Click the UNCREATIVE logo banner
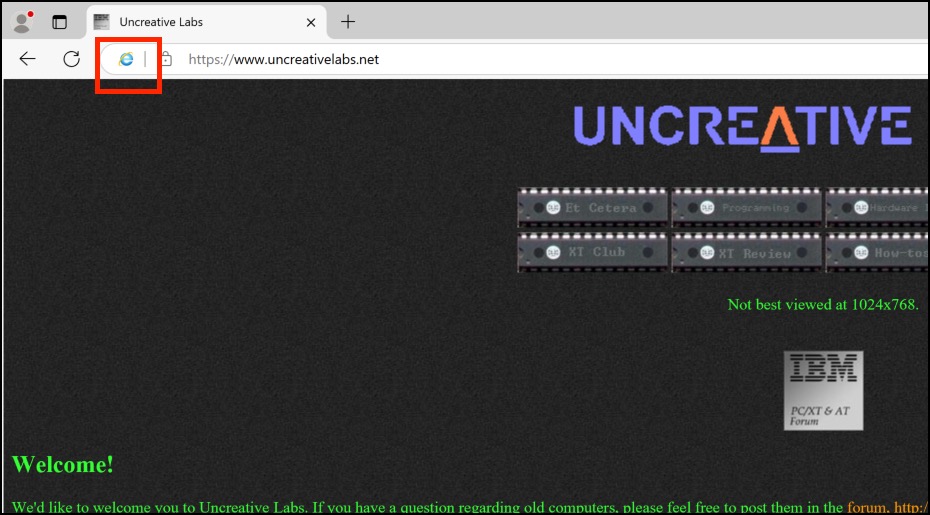Viewport: 930px width, 515px height. point(742,128)
